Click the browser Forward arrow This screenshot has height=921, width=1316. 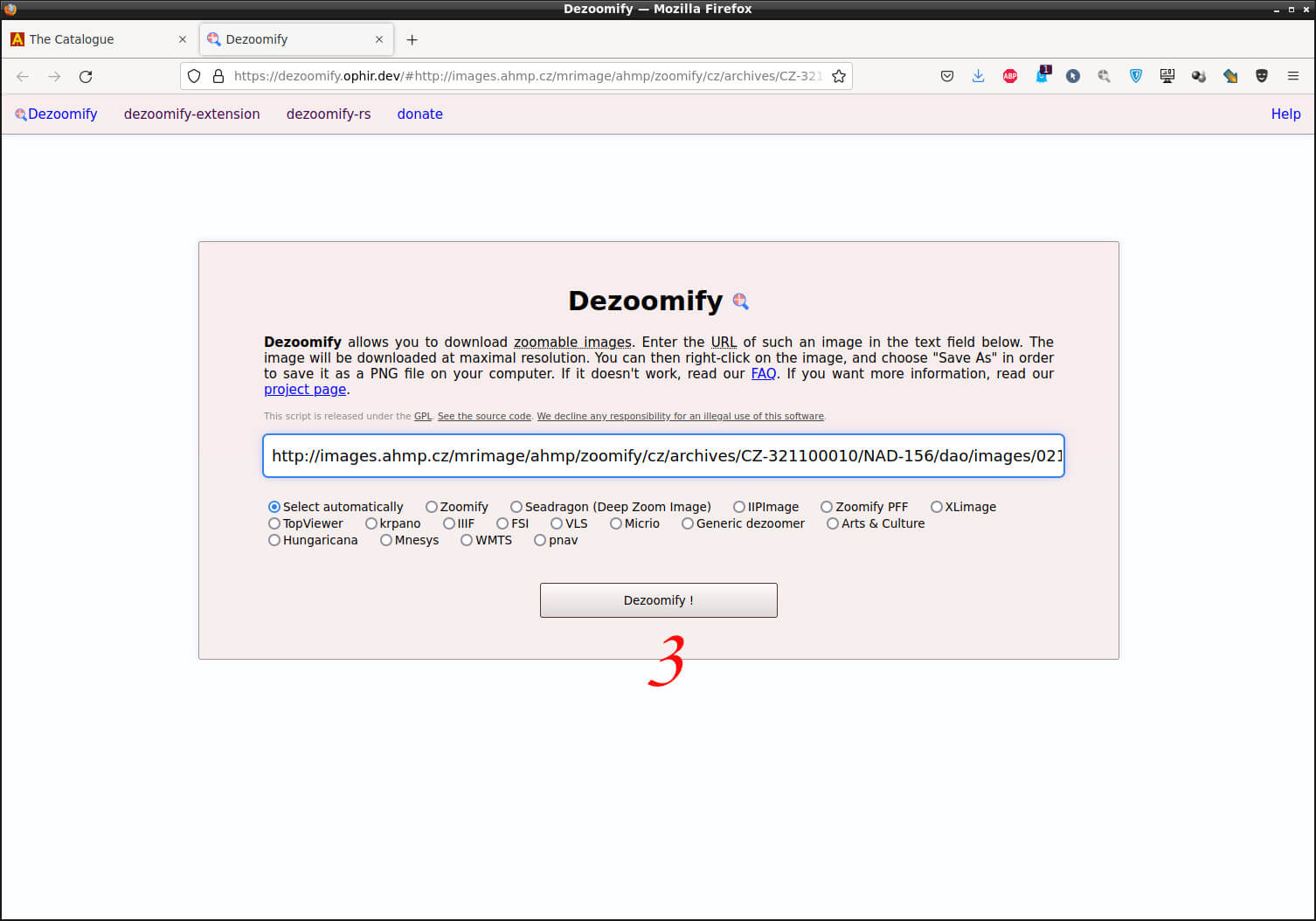tap(54, 76)
